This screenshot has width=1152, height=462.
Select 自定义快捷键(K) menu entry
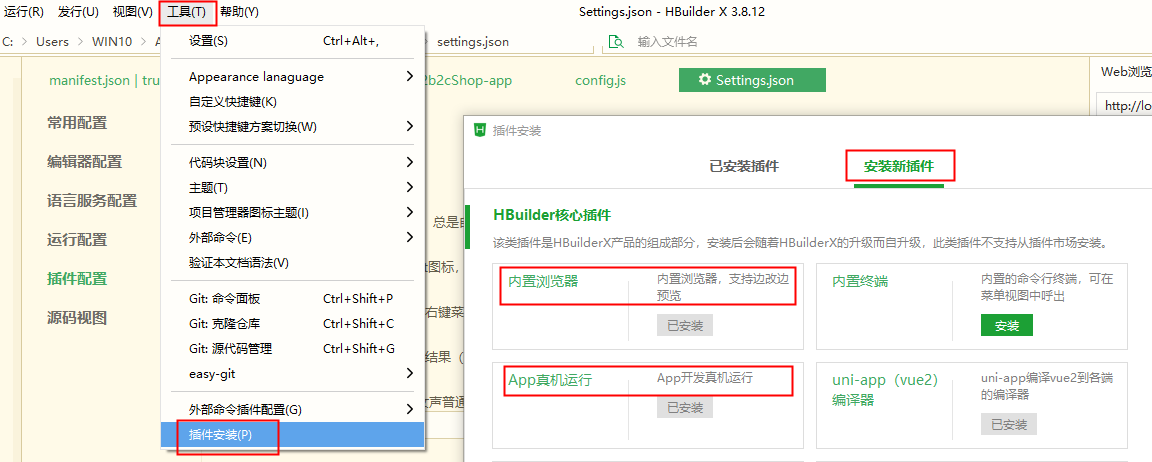coord(292,101)
